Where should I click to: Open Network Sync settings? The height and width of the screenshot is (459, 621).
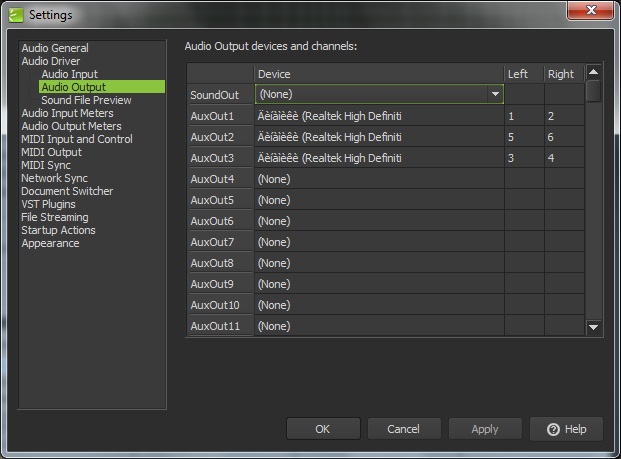tap(55, 178)
